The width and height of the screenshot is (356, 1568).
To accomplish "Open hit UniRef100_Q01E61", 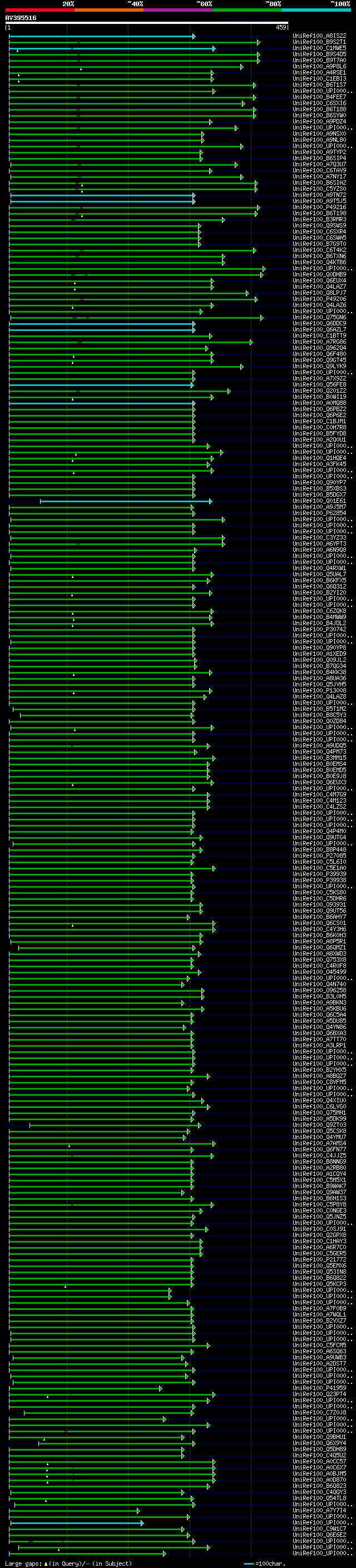I will click(x=319, y=502).
